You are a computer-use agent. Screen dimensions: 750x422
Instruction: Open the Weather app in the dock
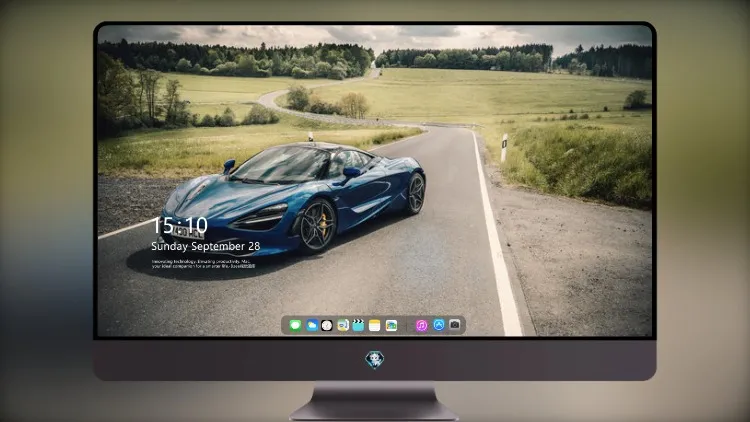312,325
